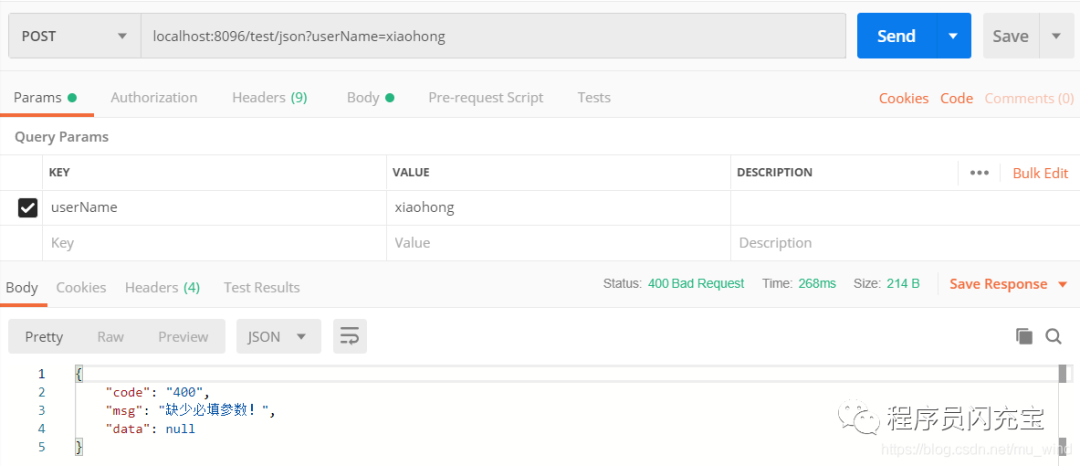Click the Save button
Screen dimensions: 1080x466
(x=1010, y=36)
